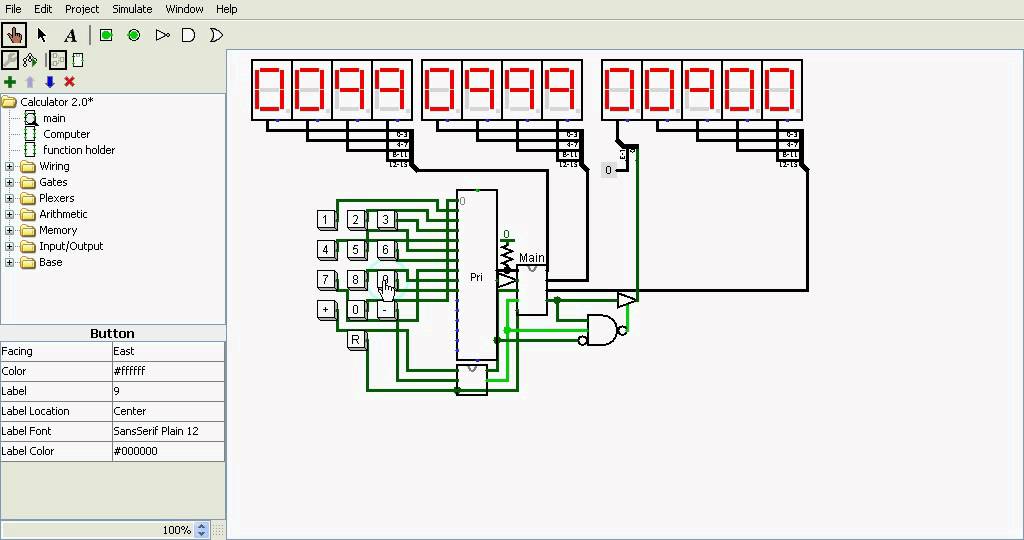The image size is (1024, 540).
Task: Expand the Arithmetic folder
Action: click(9, 214)
